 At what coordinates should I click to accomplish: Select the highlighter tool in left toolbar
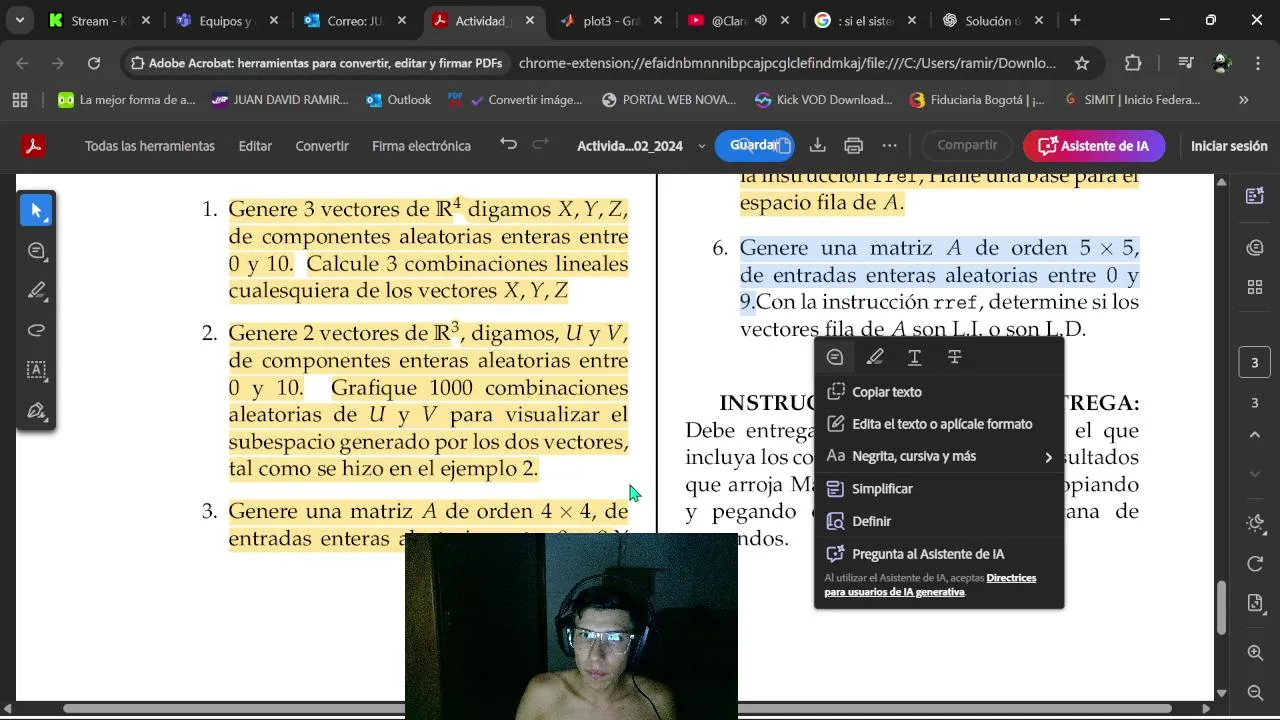37,291
